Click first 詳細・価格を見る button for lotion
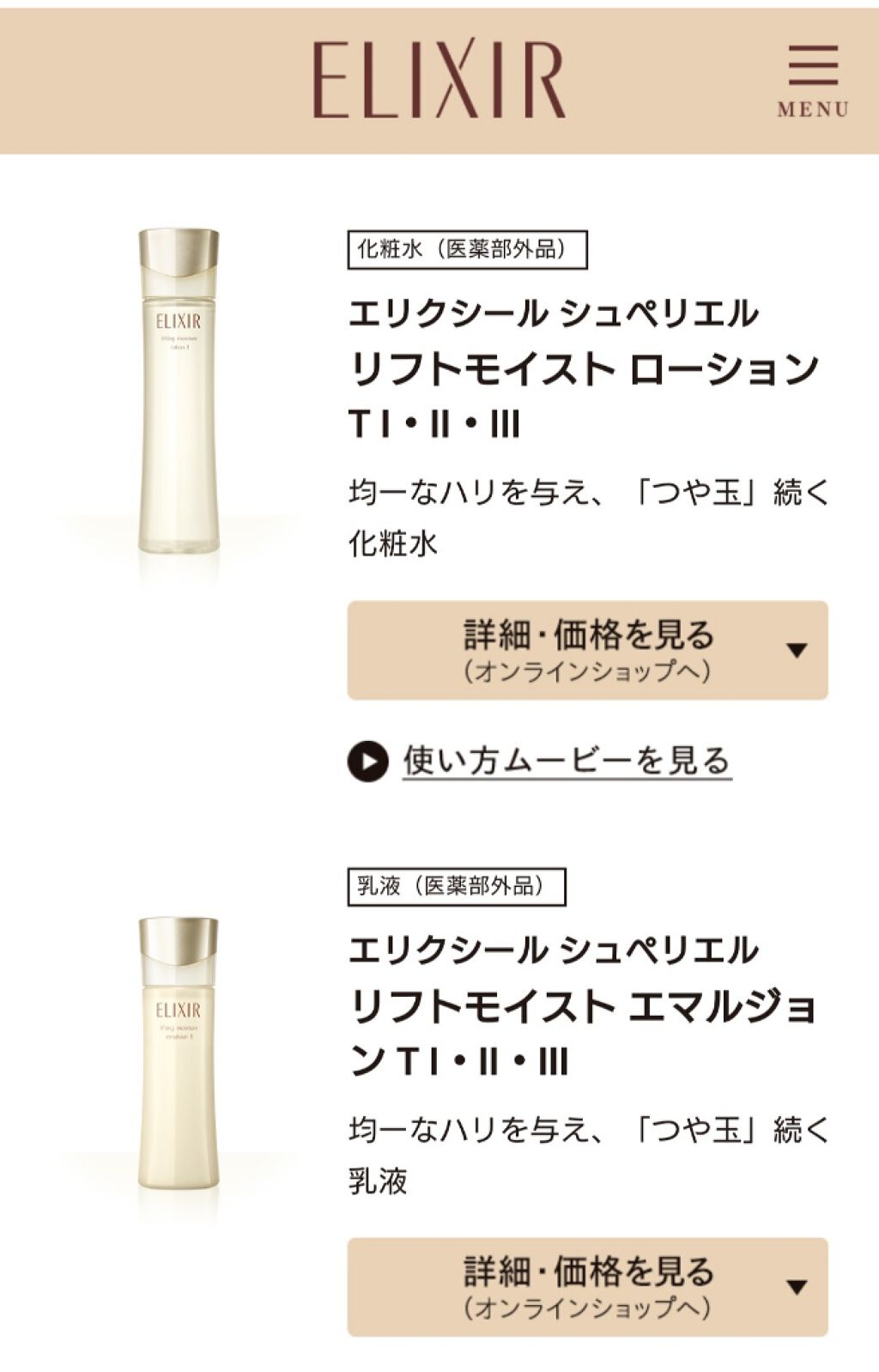The image size is (879, 1372). pyautogui.click(x=587, y=650)
